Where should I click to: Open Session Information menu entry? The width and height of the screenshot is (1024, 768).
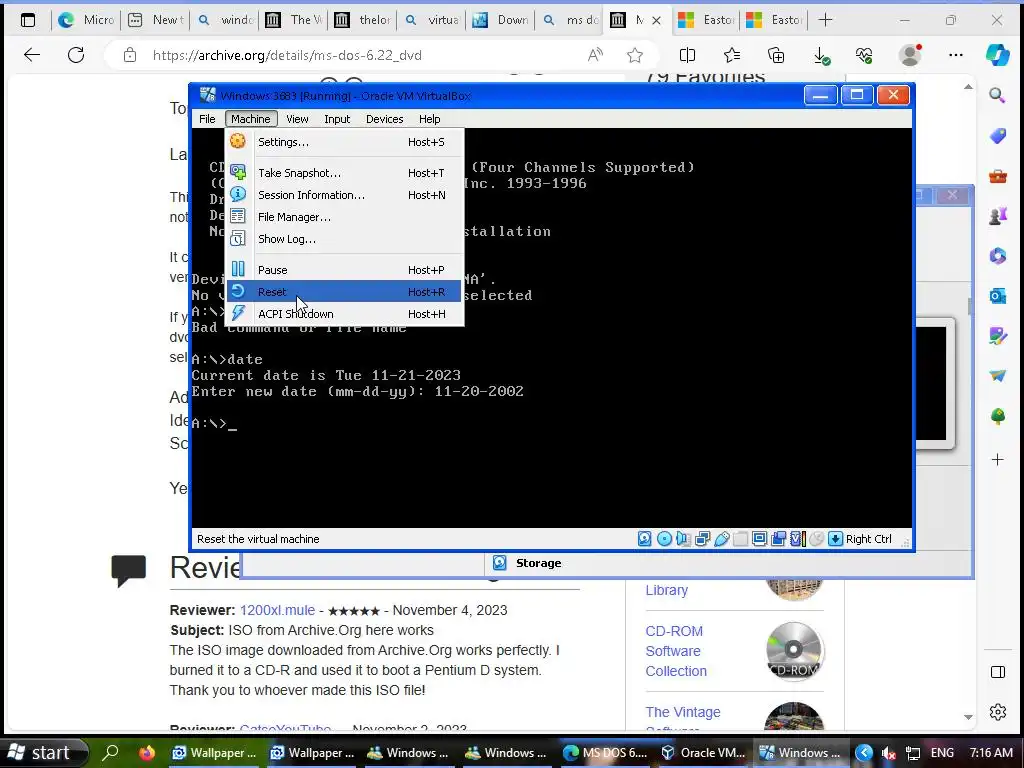(x=344, y=195)
